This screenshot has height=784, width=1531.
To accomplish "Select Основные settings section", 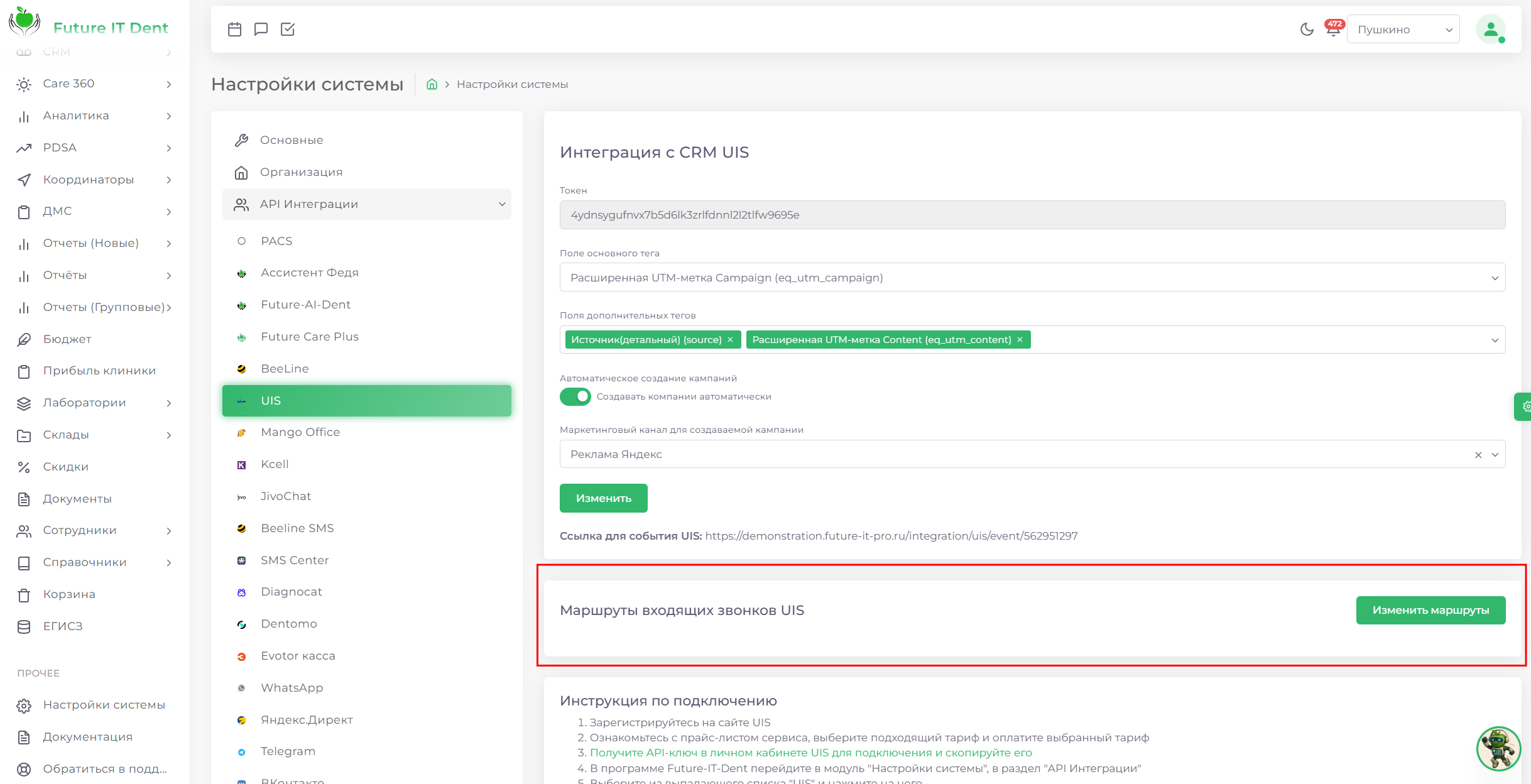I will pyautogui.click(x=367, y=140).
